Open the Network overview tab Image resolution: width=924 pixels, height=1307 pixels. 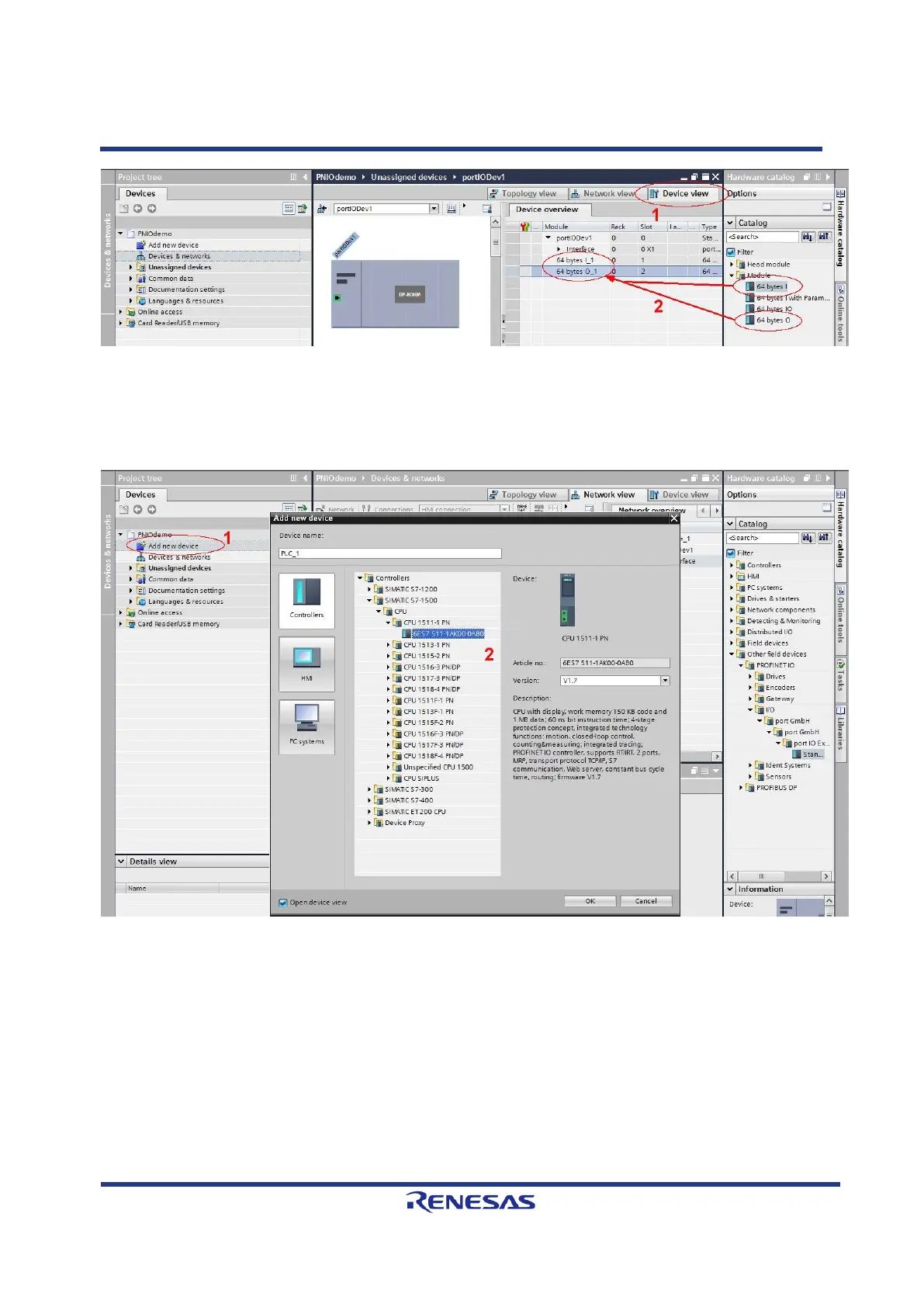point(652,511)
